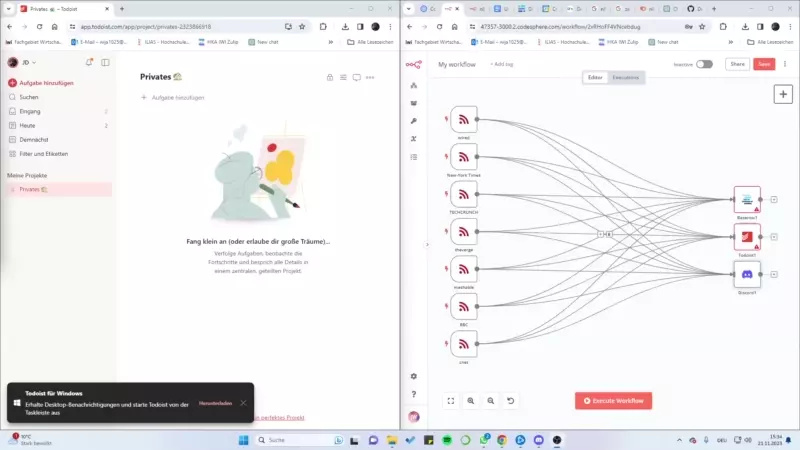Open n8n settings gear in sidebar
Viewport: 800px width, 450px height.
[x=414, y=376]
